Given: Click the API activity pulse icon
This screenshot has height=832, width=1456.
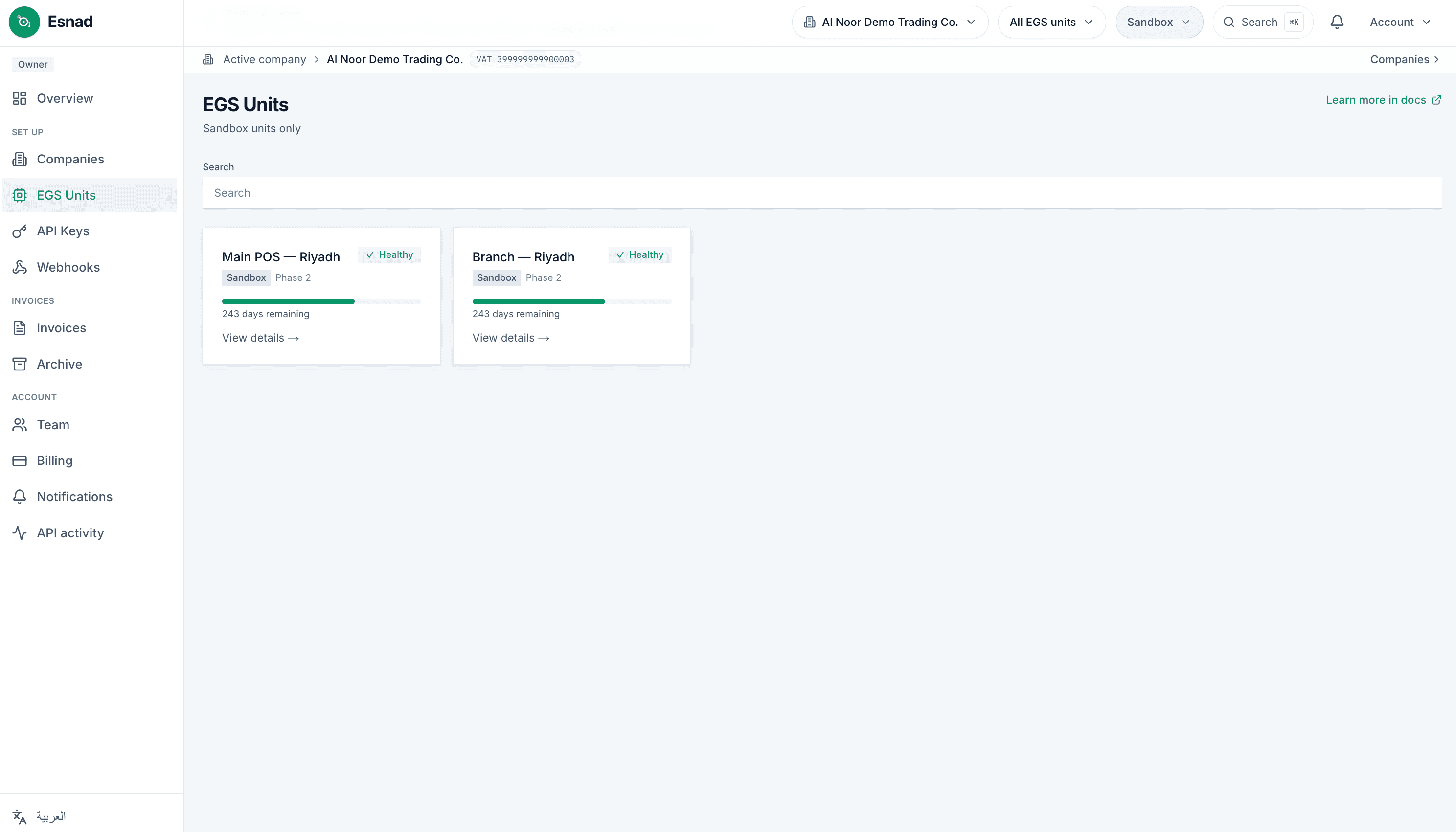Looking at the screenshot, I should coord(20,533).
